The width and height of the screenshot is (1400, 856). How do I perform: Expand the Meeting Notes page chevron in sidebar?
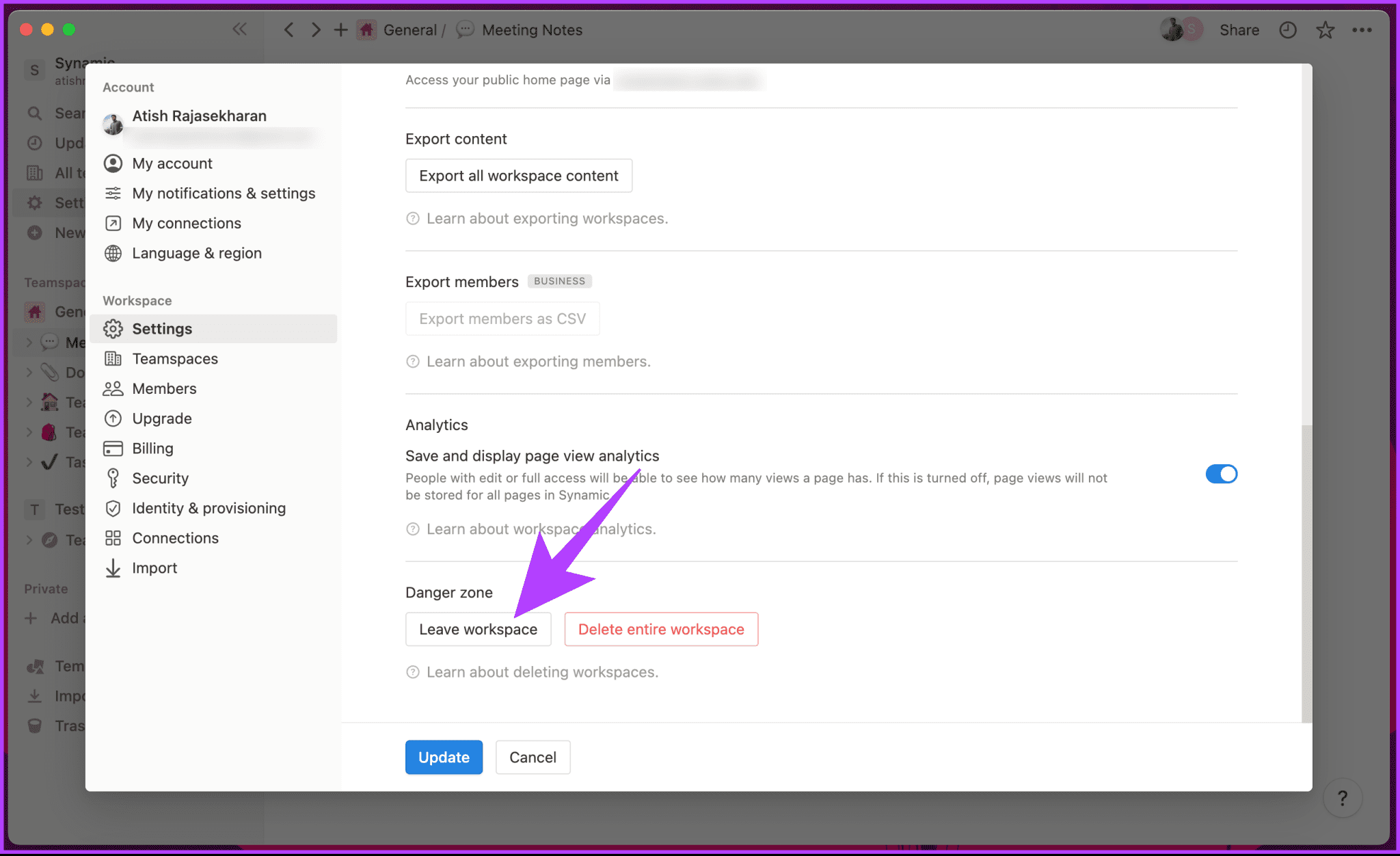click(x=29, y=342)
